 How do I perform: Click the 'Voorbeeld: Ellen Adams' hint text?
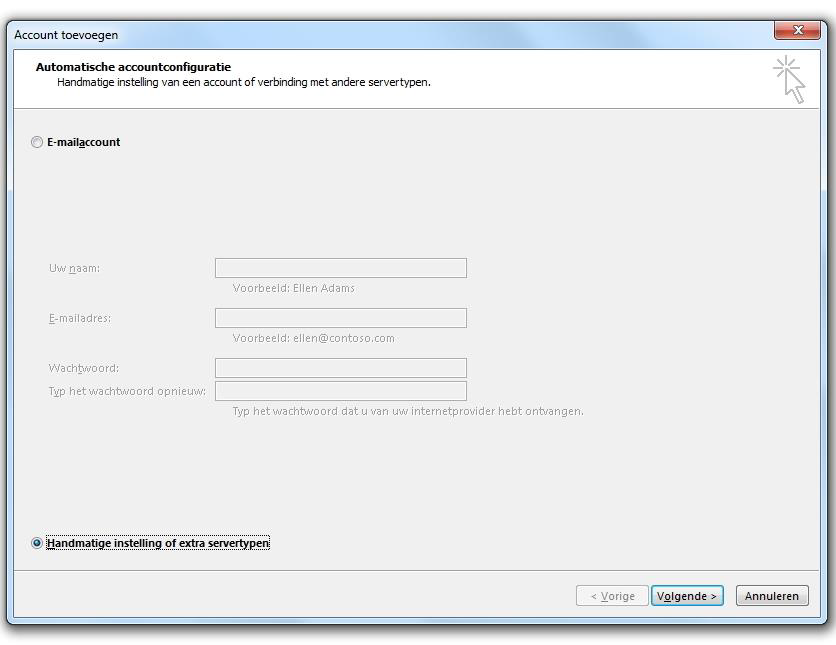(x=293, y=288)
